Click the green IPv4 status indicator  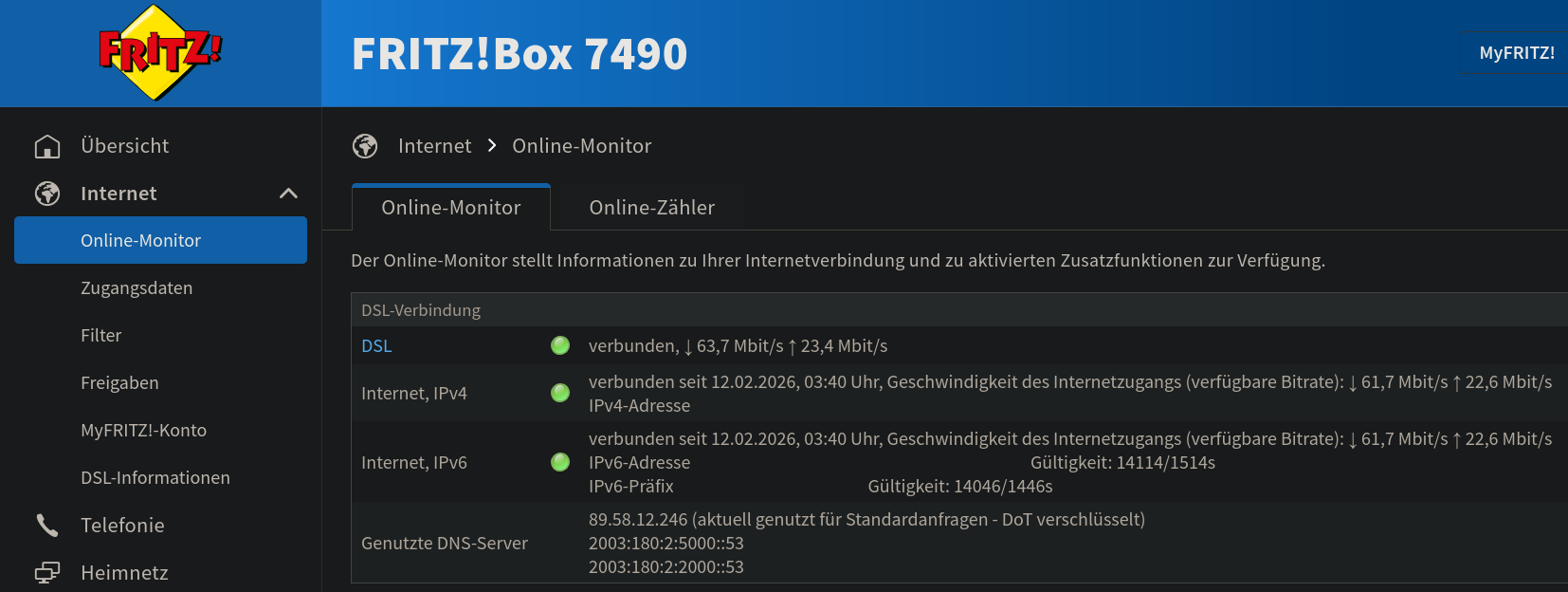560,393
